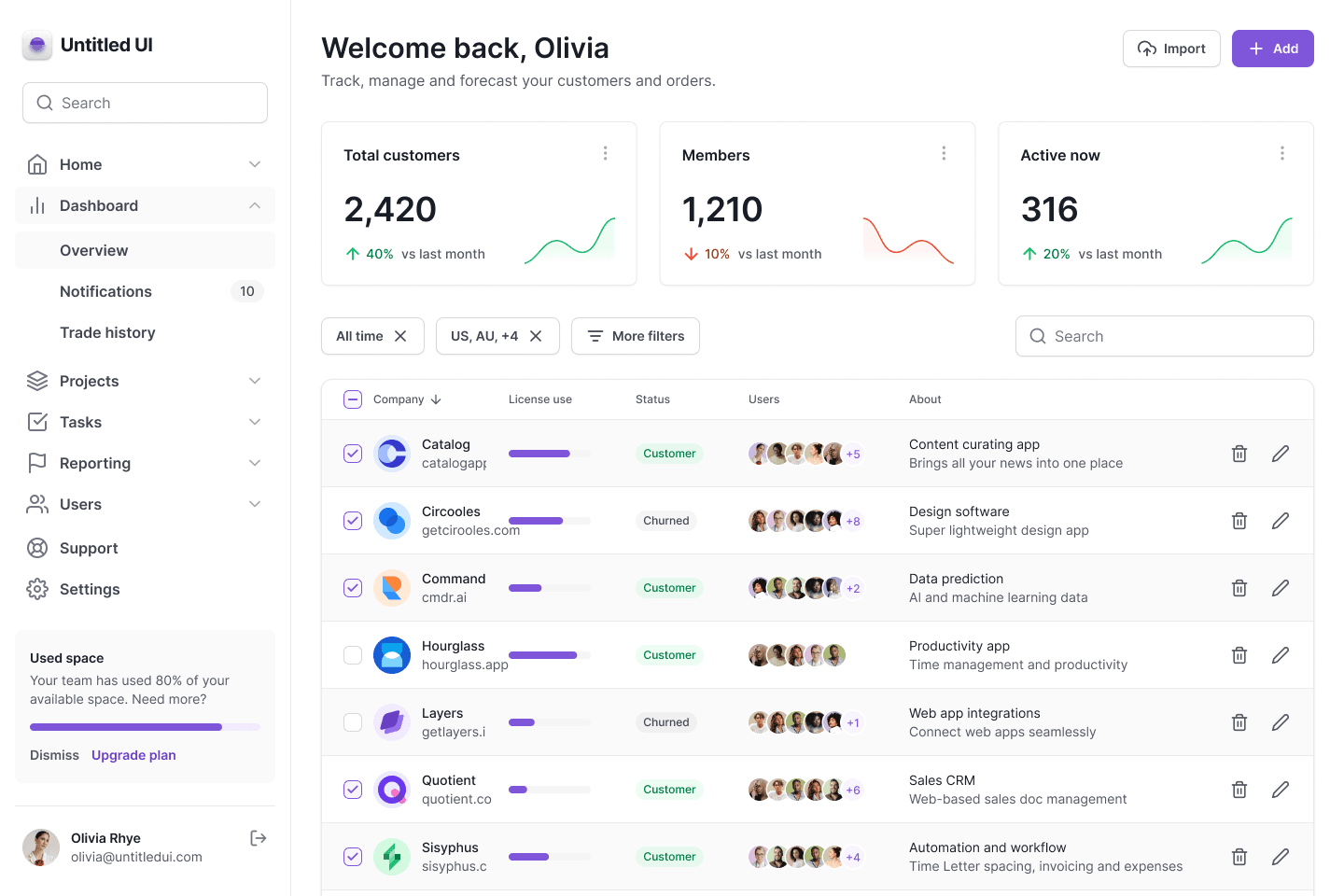Remove the All time filter
This screenshot has height=896, width=1344.
(x=400, y=336)
